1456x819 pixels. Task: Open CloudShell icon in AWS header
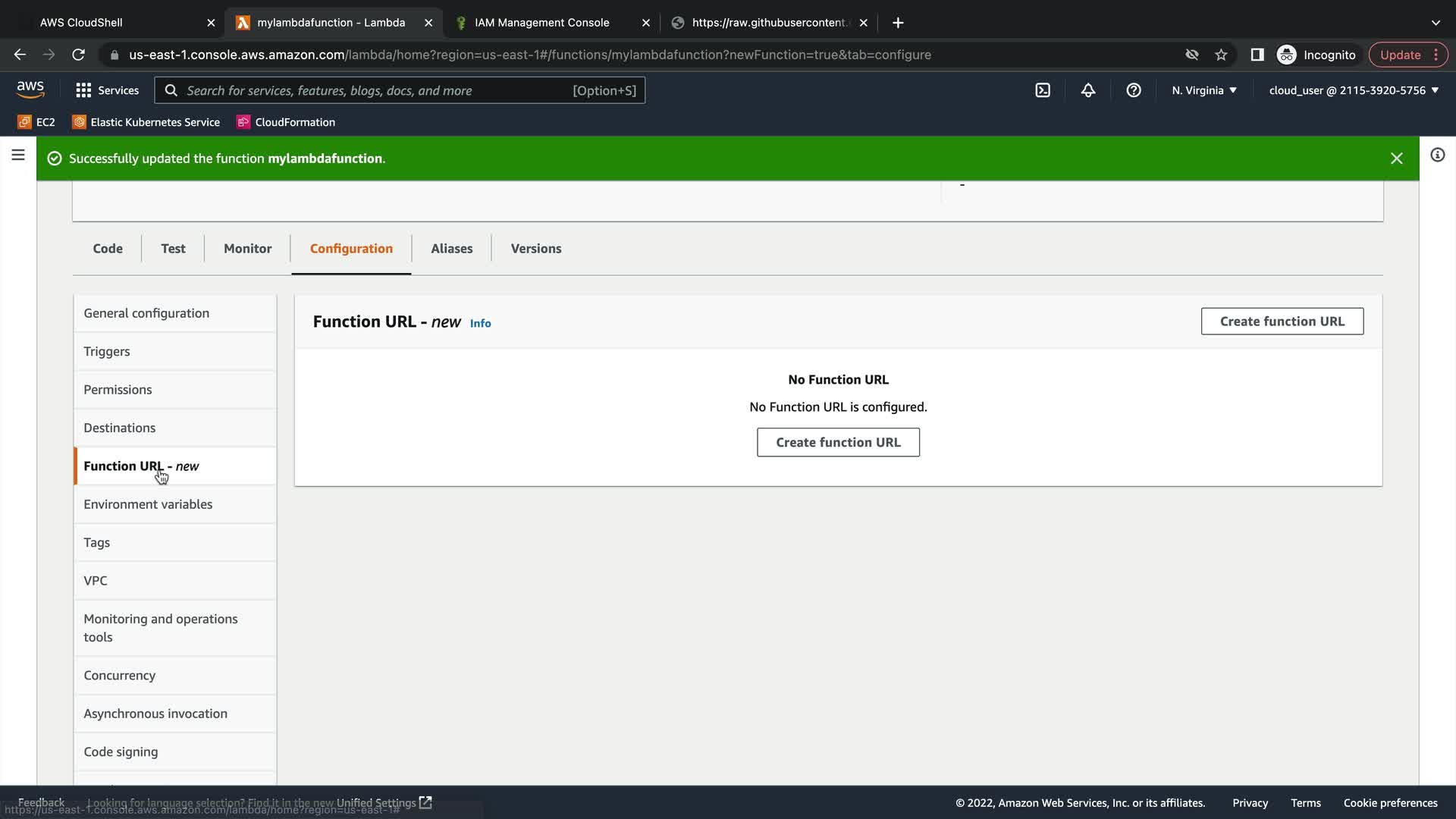point(1043,90)
